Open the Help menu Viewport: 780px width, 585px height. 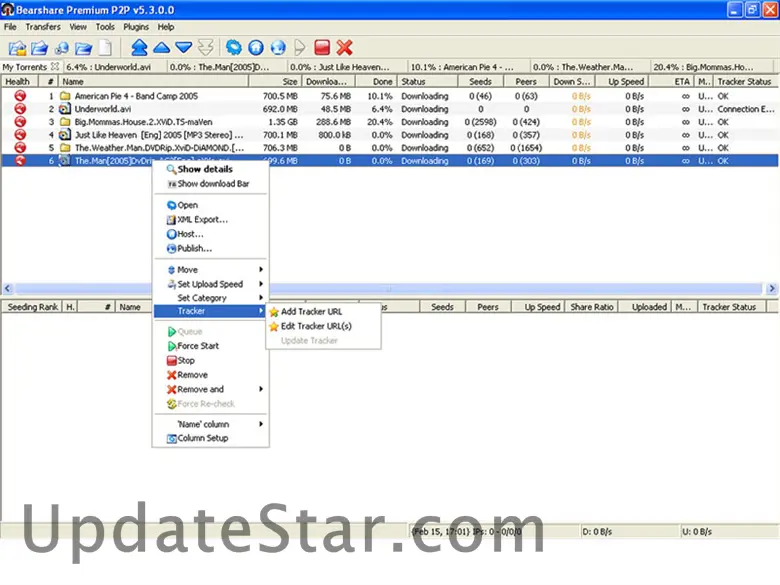(x=166, y=27)
